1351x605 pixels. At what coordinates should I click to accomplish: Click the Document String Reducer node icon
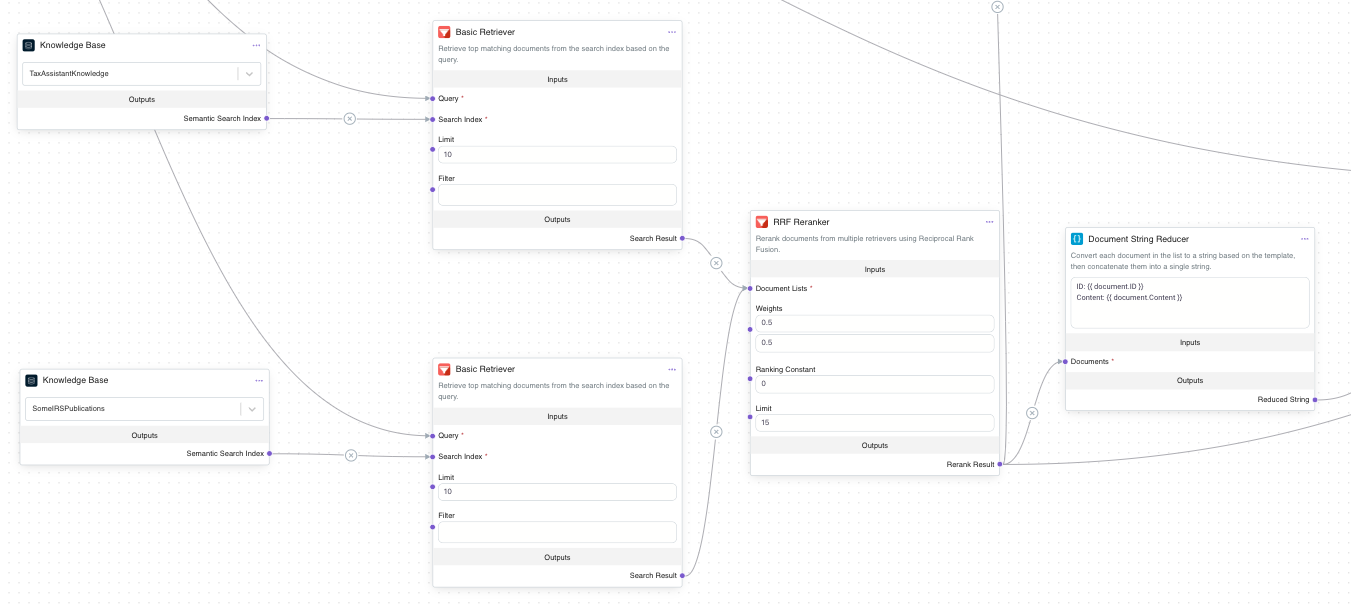1077,239
